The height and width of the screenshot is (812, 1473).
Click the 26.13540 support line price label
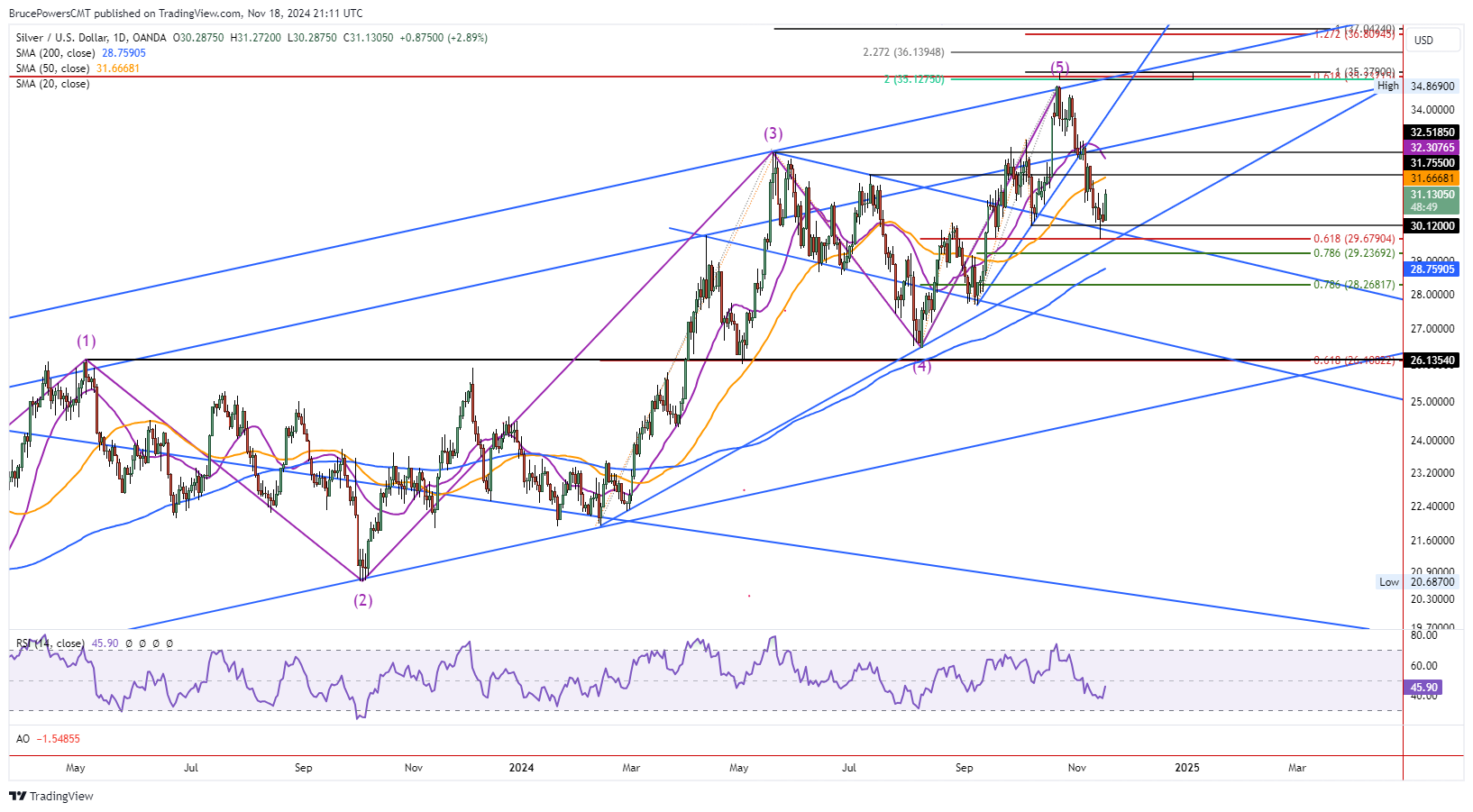click(1432, 360)
